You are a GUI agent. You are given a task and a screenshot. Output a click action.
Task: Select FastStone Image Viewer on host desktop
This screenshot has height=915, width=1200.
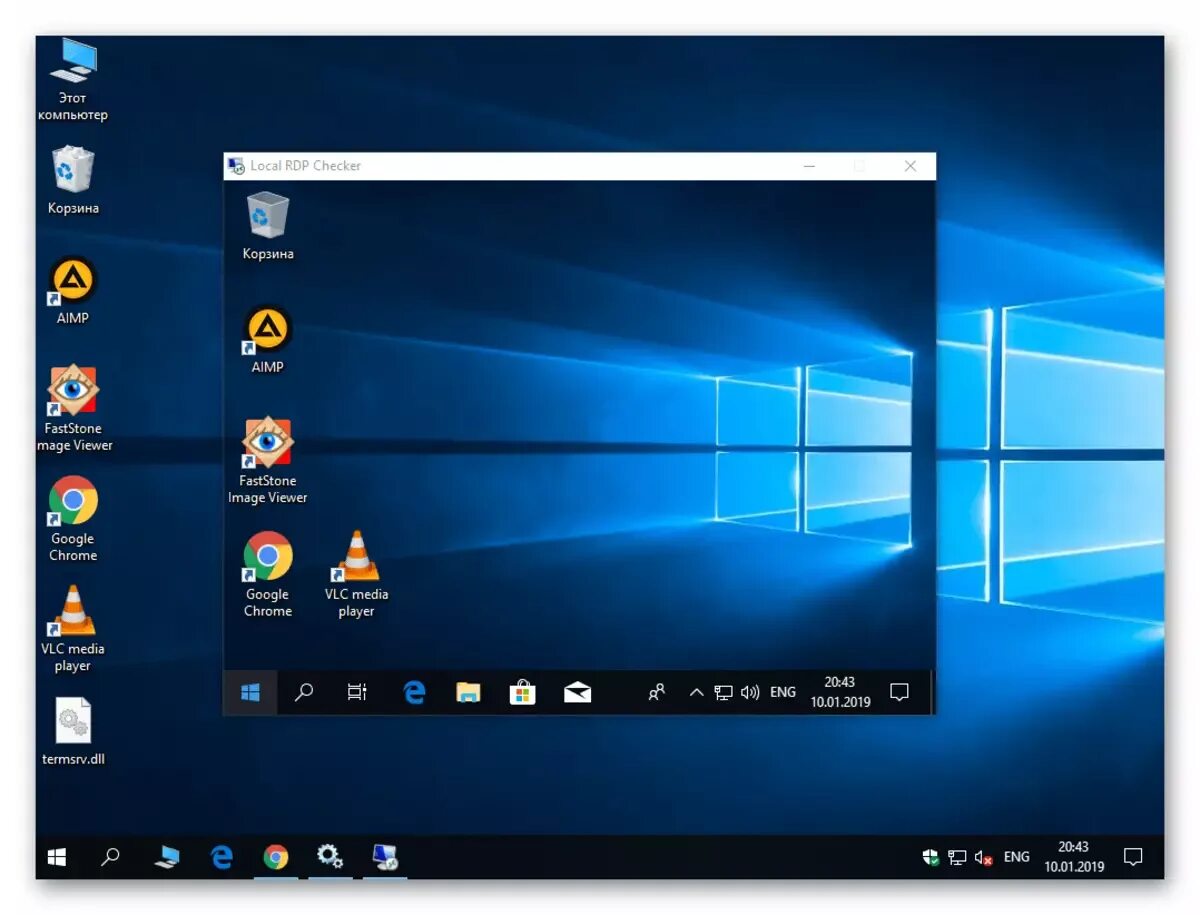[x=73, y=409]
